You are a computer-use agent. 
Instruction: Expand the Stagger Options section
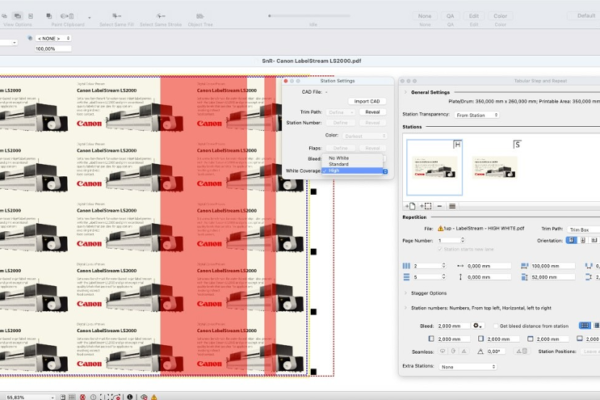pos(406,293)
